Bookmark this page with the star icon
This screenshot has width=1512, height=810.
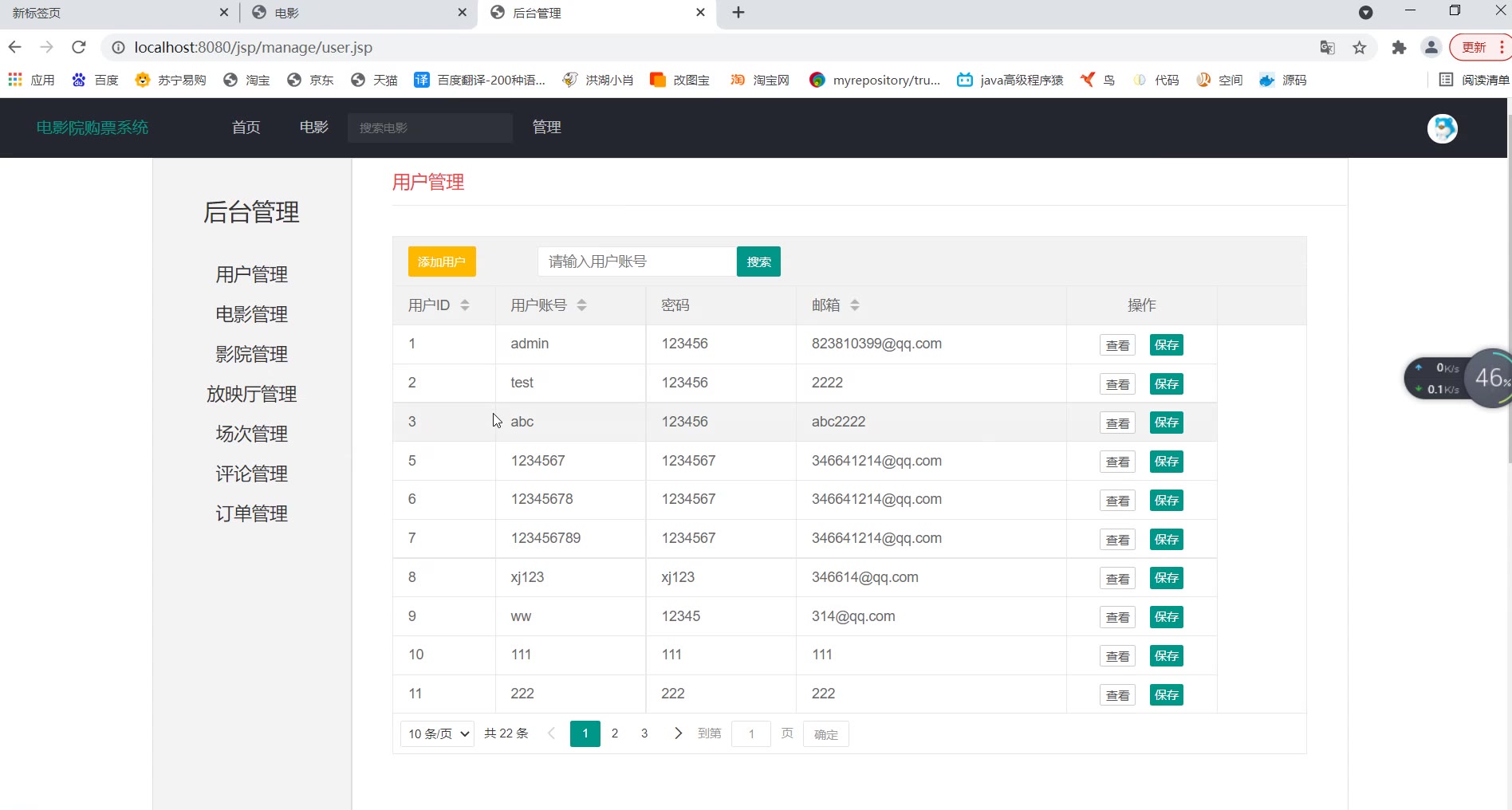tap(1360, 48)
